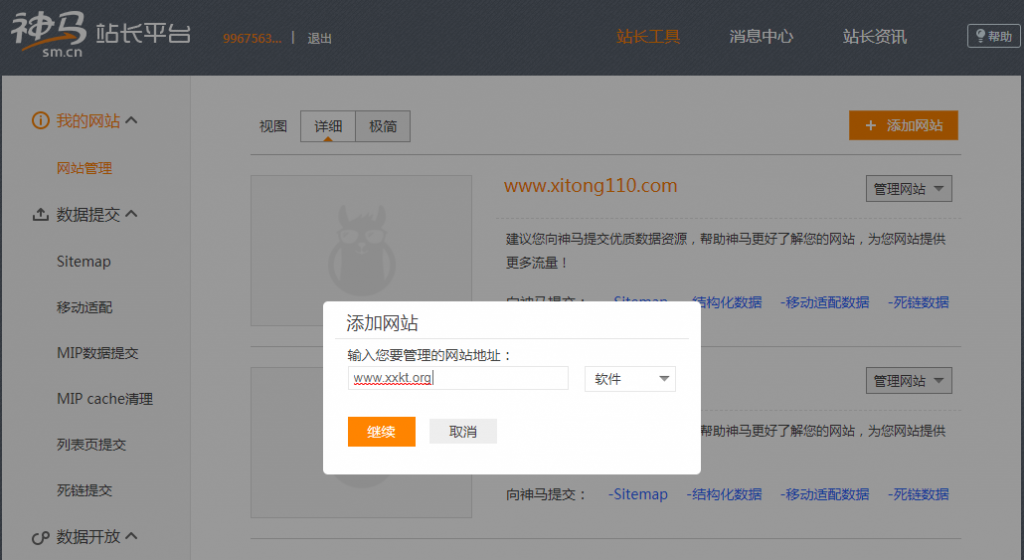Switch to the 详细 view tab

(328, 126)
